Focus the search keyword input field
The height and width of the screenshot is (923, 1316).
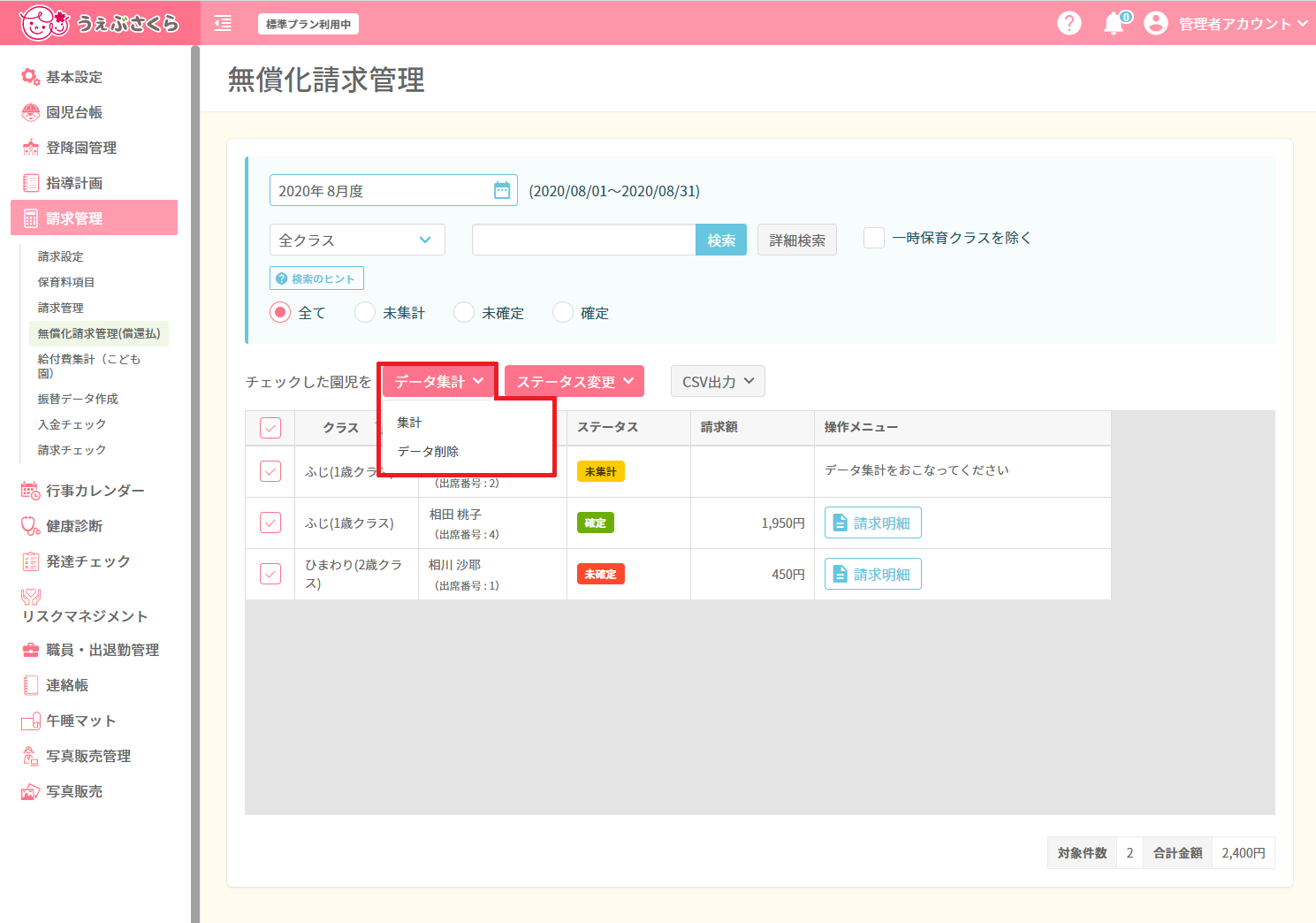[x=584, y=240]
